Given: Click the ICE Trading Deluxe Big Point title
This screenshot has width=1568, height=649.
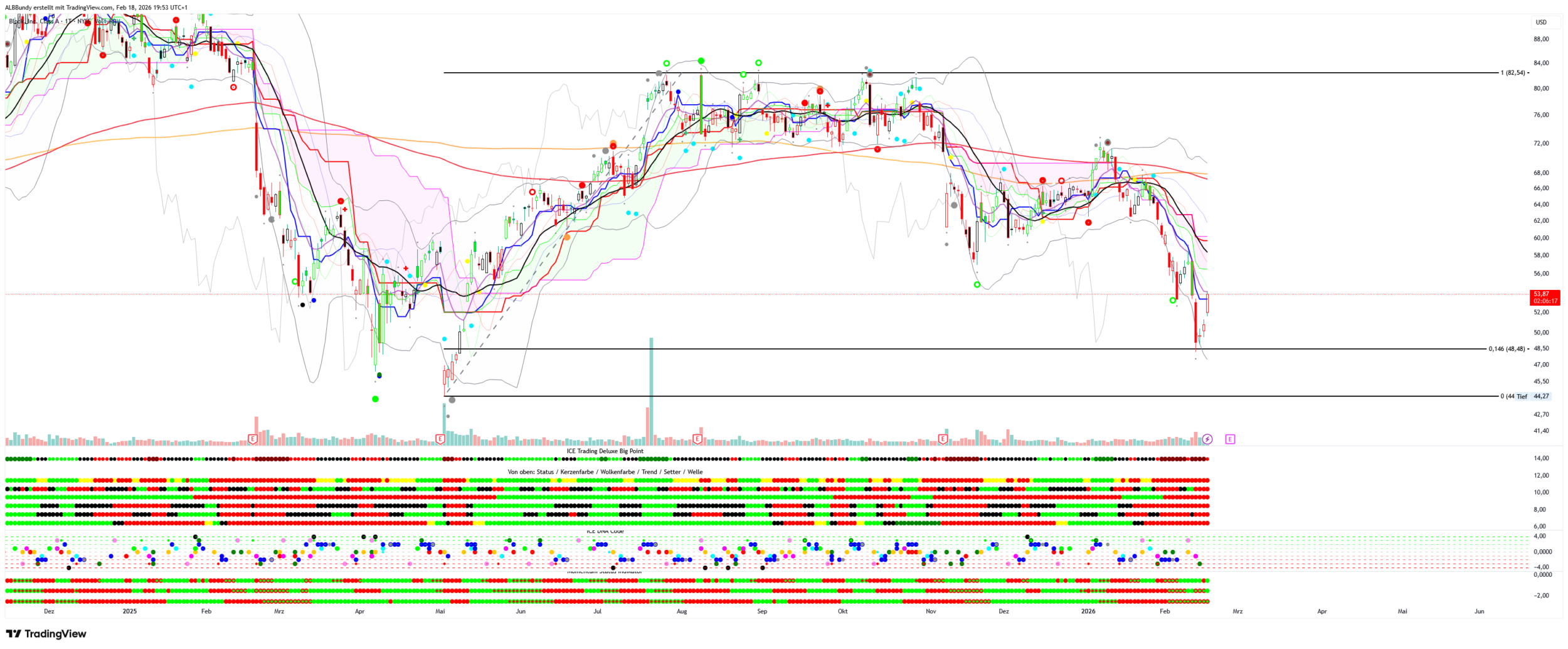Looking at the screenshot, I should 605,451.
